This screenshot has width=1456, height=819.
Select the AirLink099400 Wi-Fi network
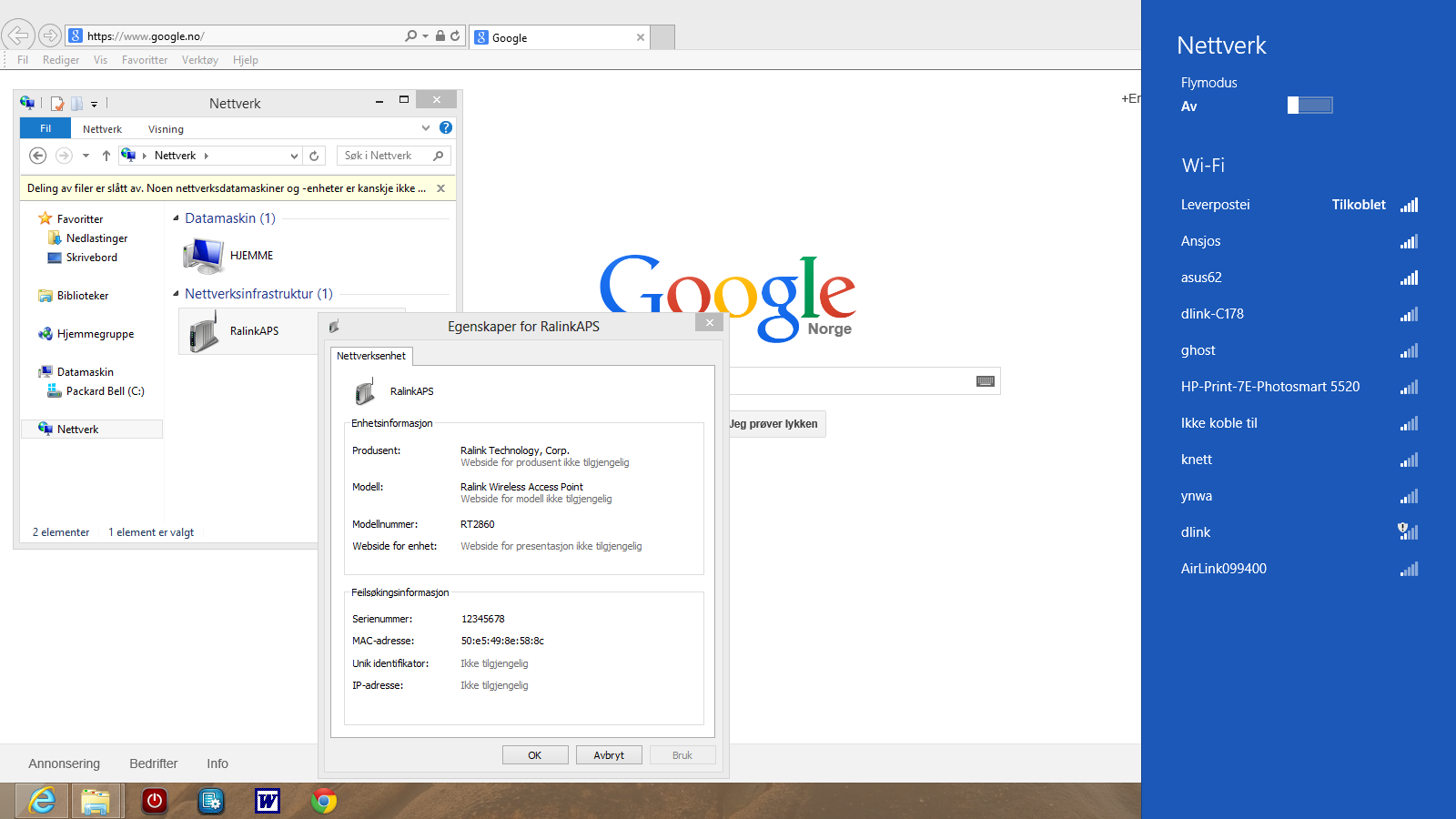point(1299,569)
